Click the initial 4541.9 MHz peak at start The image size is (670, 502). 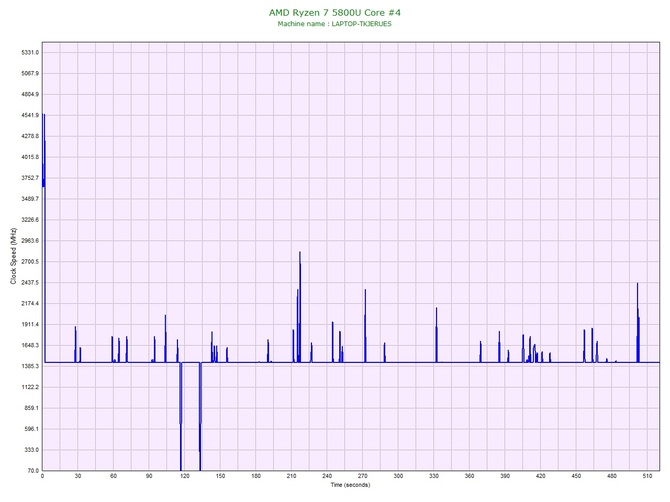pyautogui.click(x=44, y=150)
